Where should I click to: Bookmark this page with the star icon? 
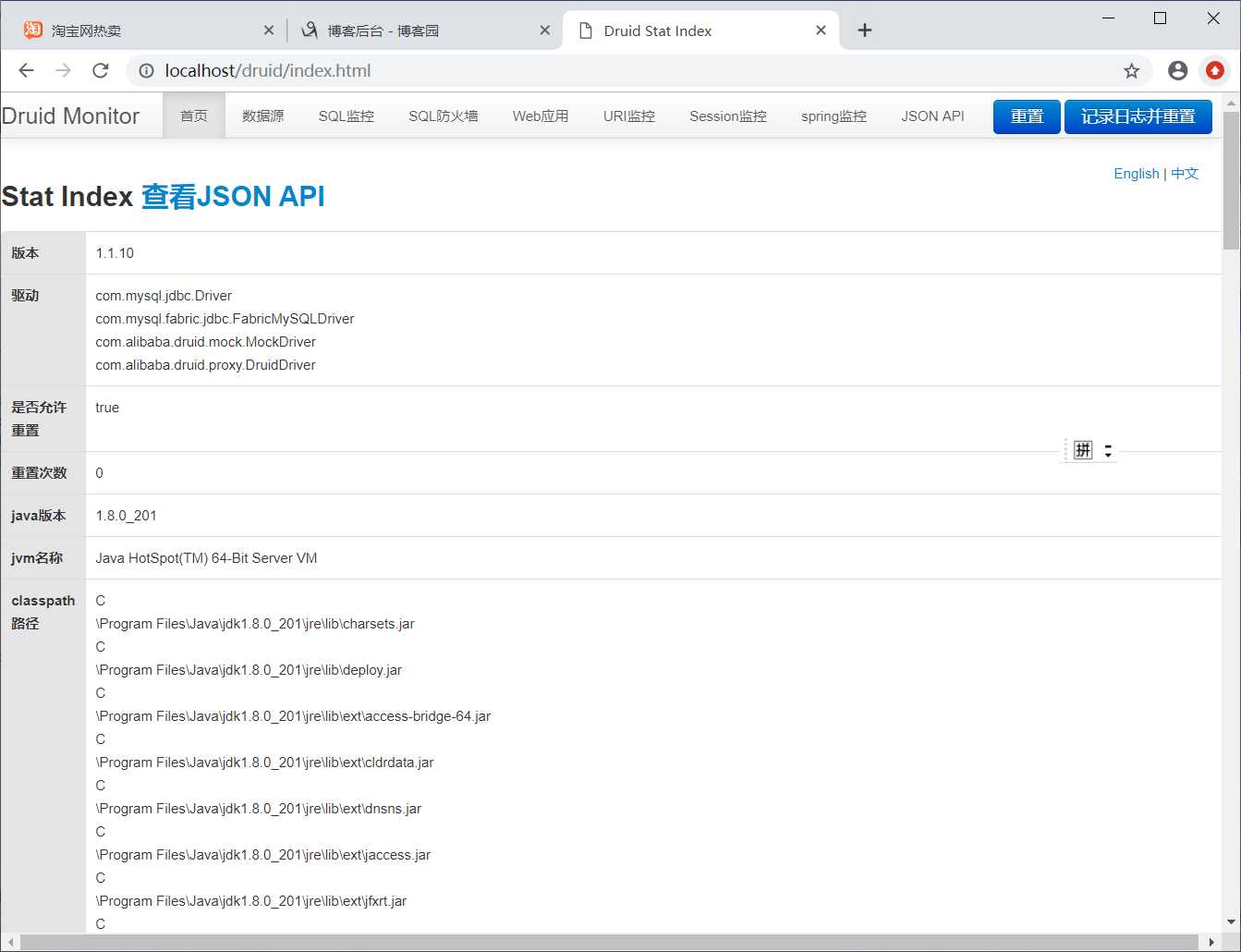tap(1132, 70)
